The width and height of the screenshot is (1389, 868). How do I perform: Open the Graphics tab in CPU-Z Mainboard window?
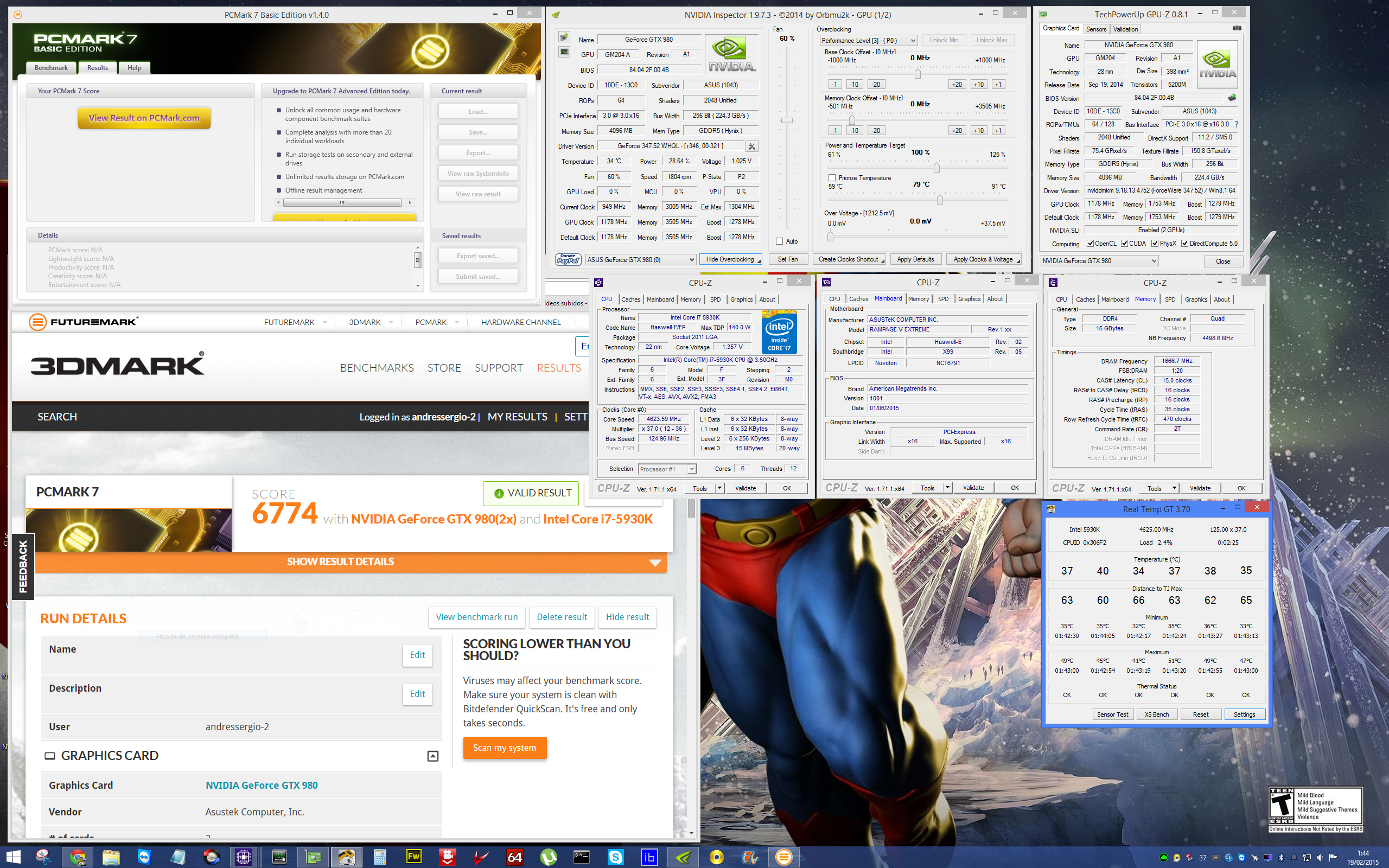tap(969, 298)
